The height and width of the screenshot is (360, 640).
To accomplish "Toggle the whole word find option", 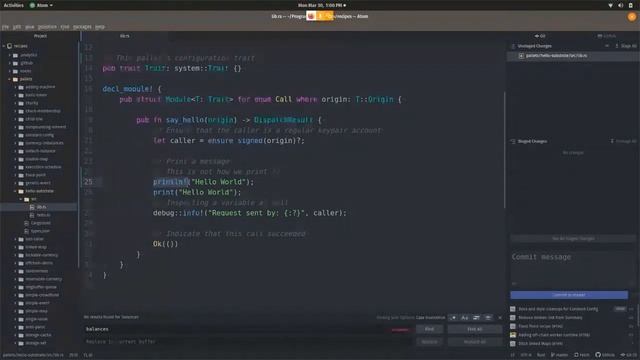I will pyautogui.click(x=488, y=318).
